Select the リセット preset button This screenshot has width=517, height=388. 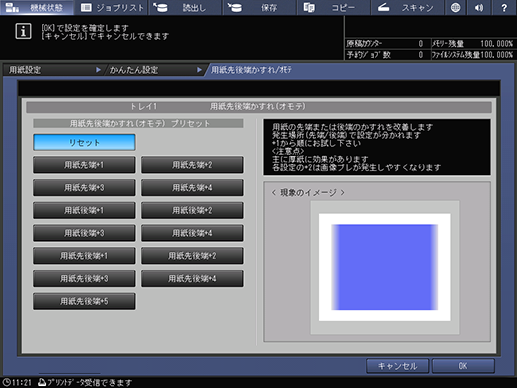coord(84,143)
